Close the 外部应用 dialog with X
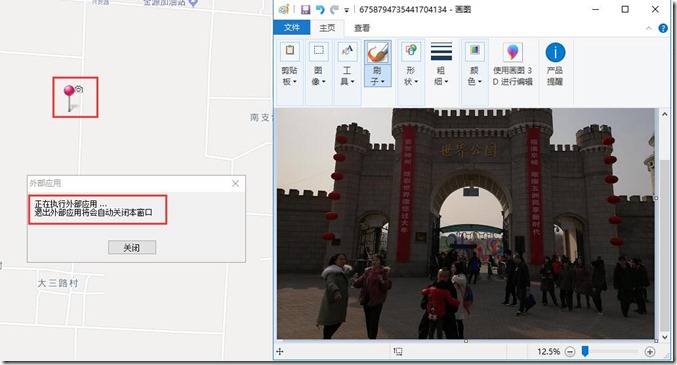The width and height of the screenshot is (677, 365). click(x=235, y=184)
